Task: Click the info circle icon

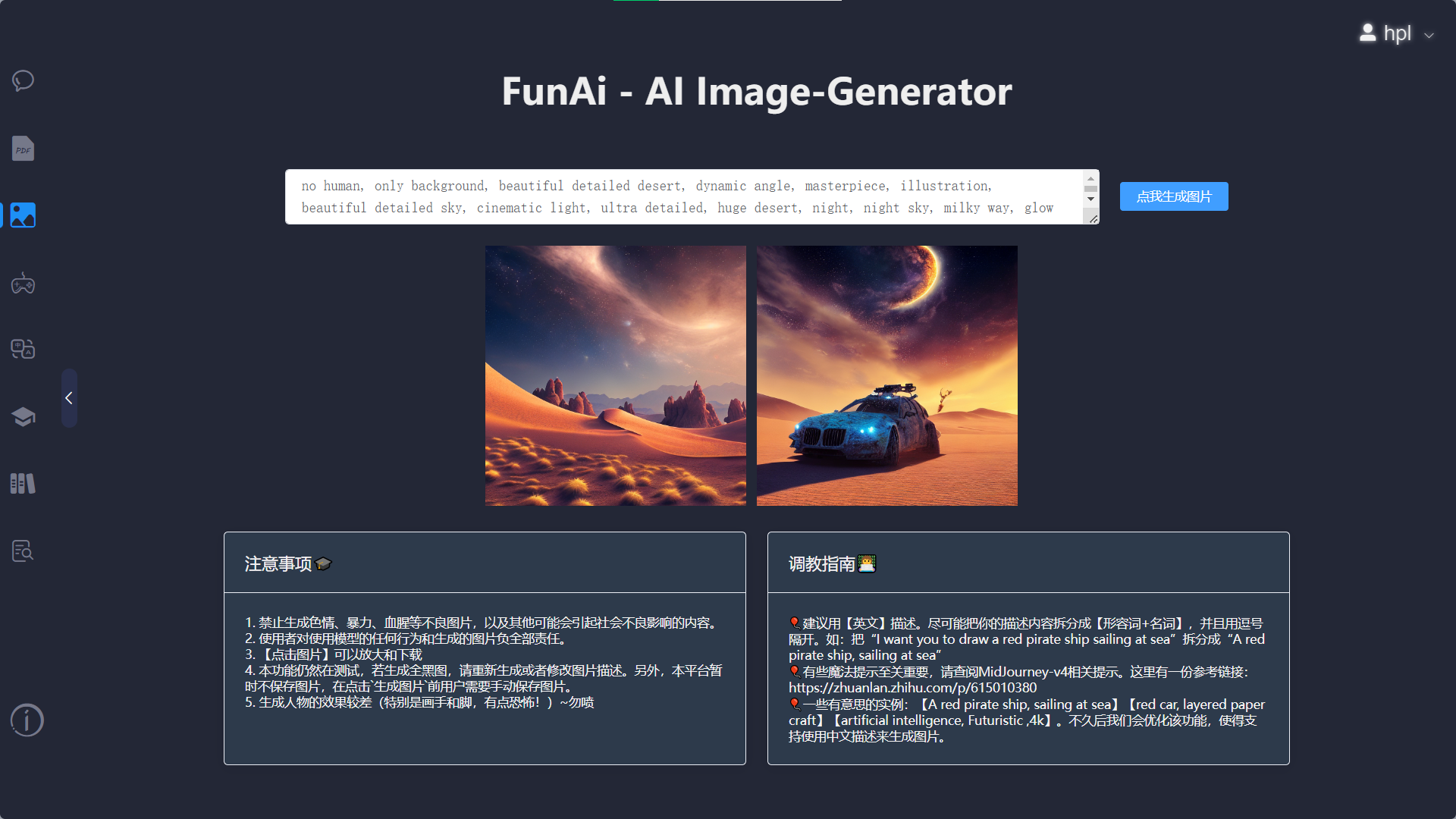Action: click(27, 720)
